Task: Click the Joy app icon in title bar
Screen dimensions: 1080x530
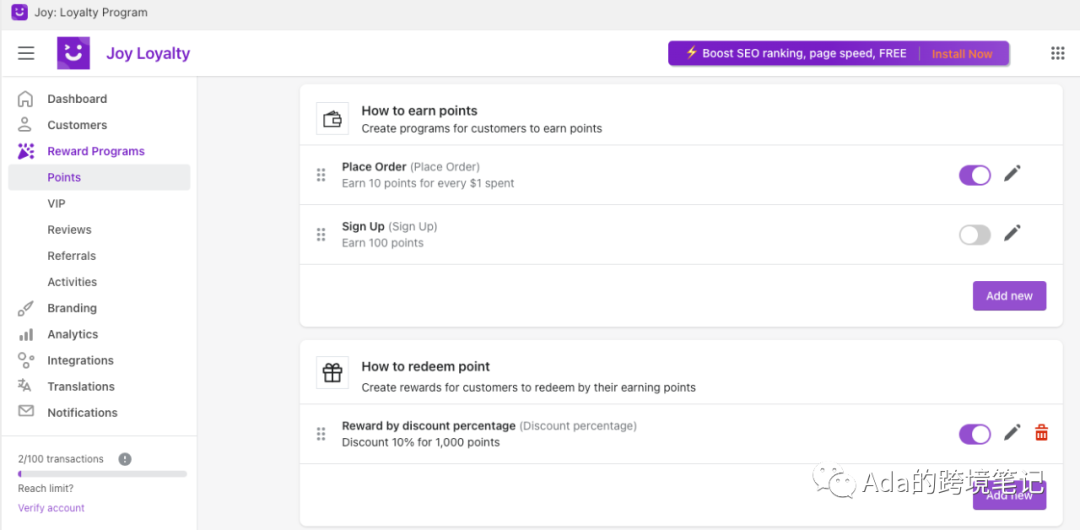Action: 20,12
